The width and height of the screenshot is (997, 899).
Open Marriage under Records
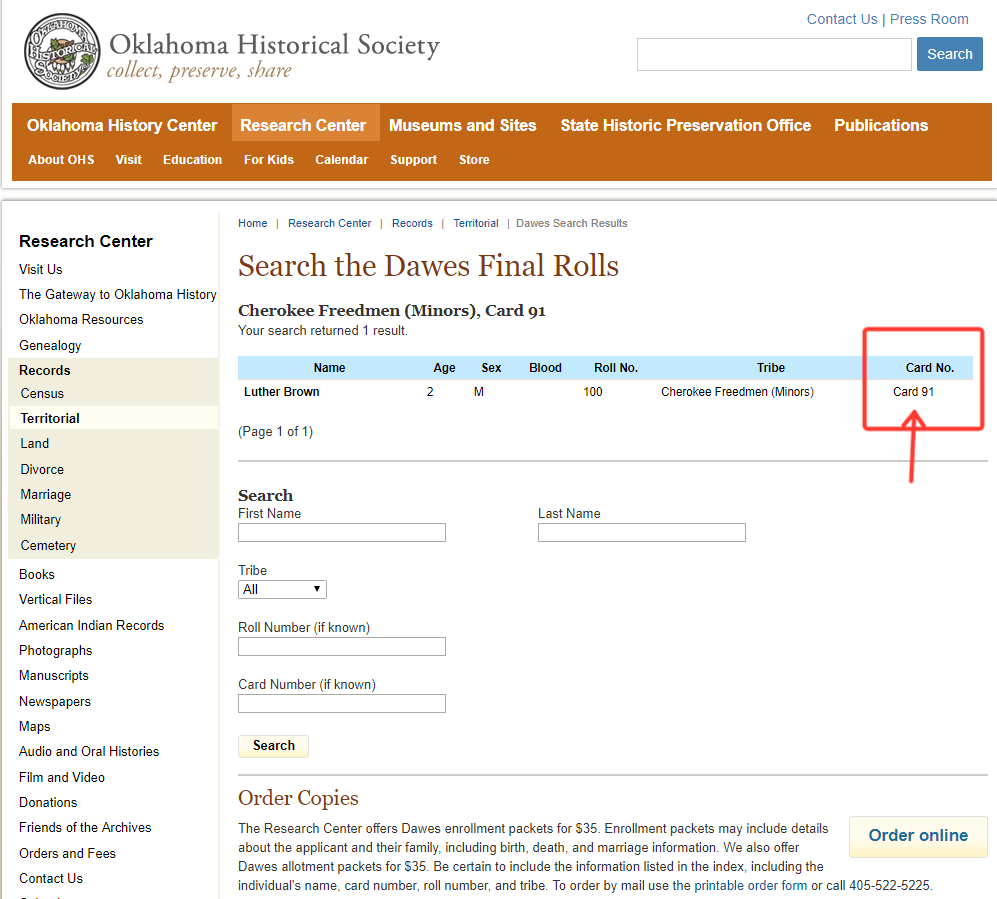(x=46, y=495)
